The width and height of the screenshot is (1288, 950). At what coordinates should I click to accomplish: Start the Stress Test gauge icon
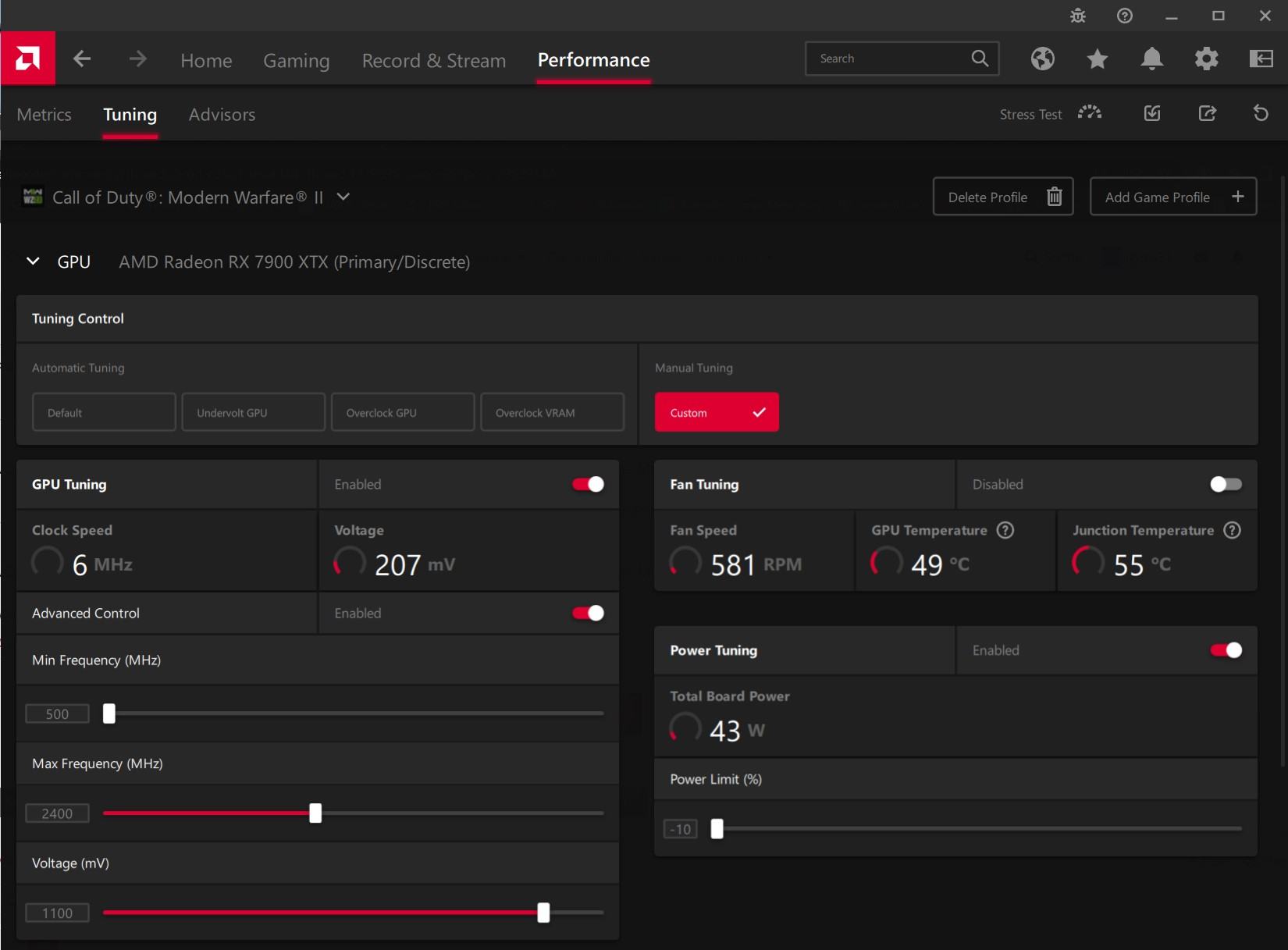pos(1090,113)
